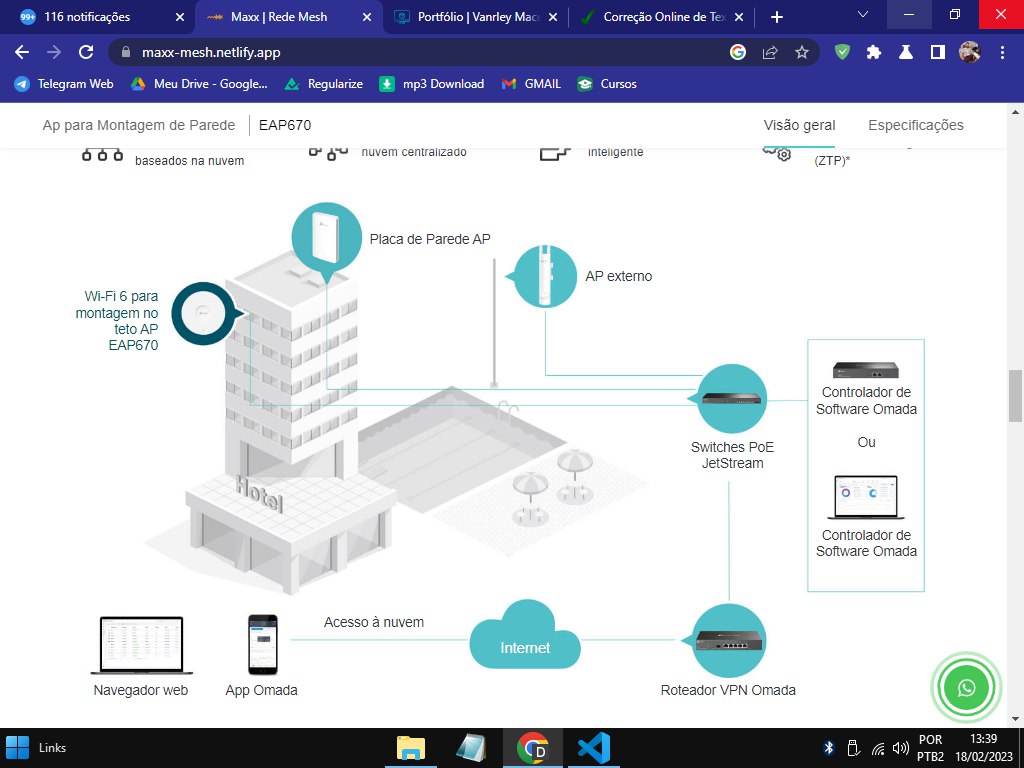
Task: Close the Portfólio tab
Action: [x=553, y=17]
